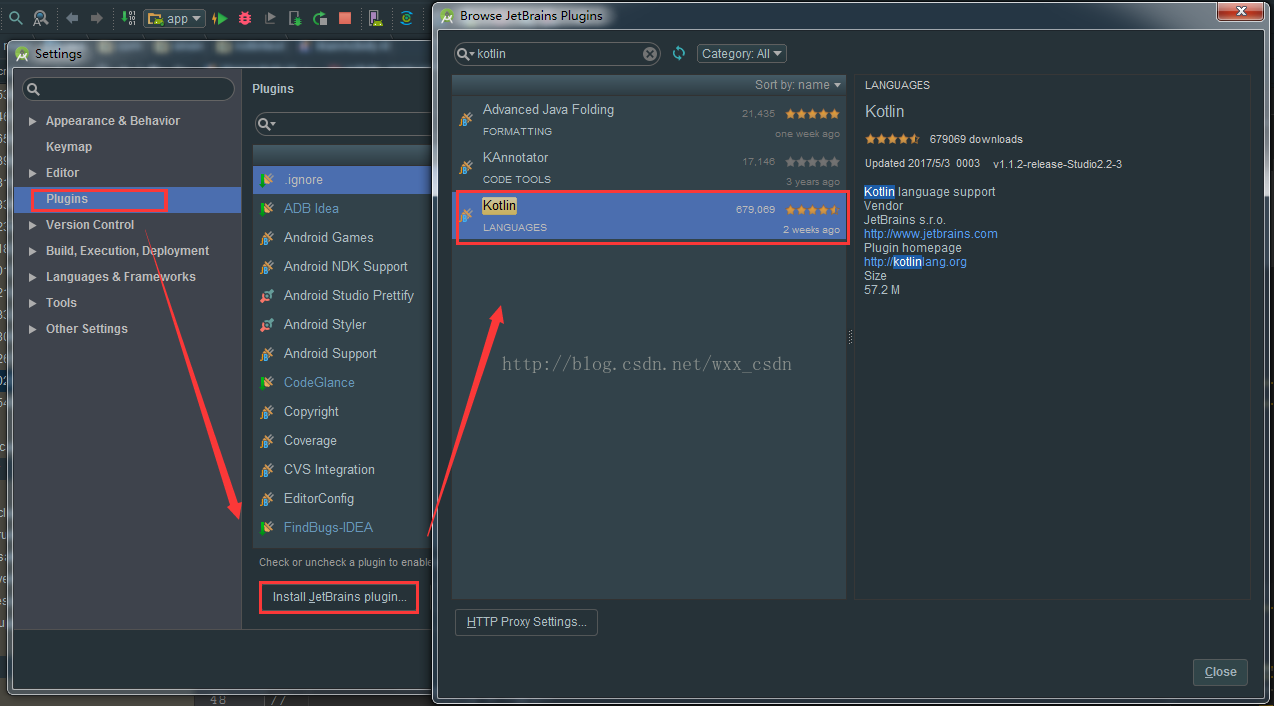Click the Close button in Browse Plugins
The height and width of the screenshot is (706, 1274).
tap(1220, 672)
